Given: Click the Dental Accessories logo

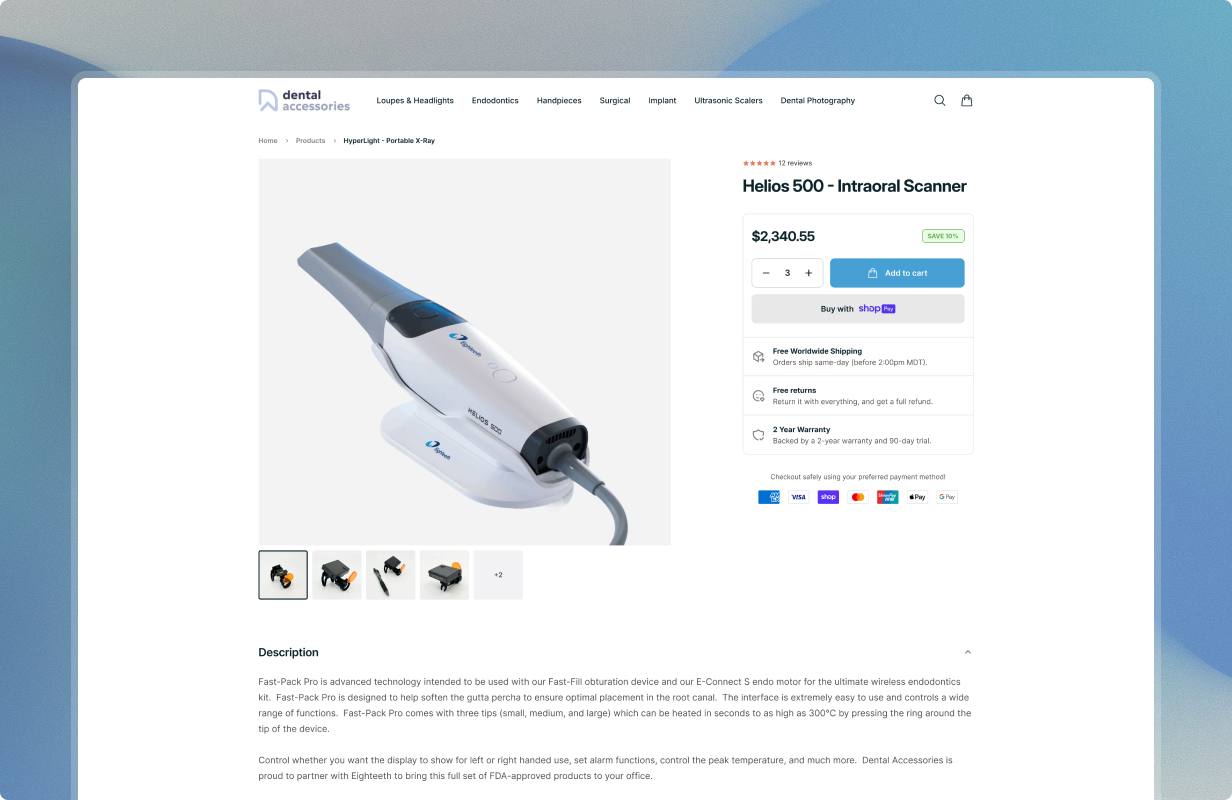Looking at the screenshot, I should [304, 100].
